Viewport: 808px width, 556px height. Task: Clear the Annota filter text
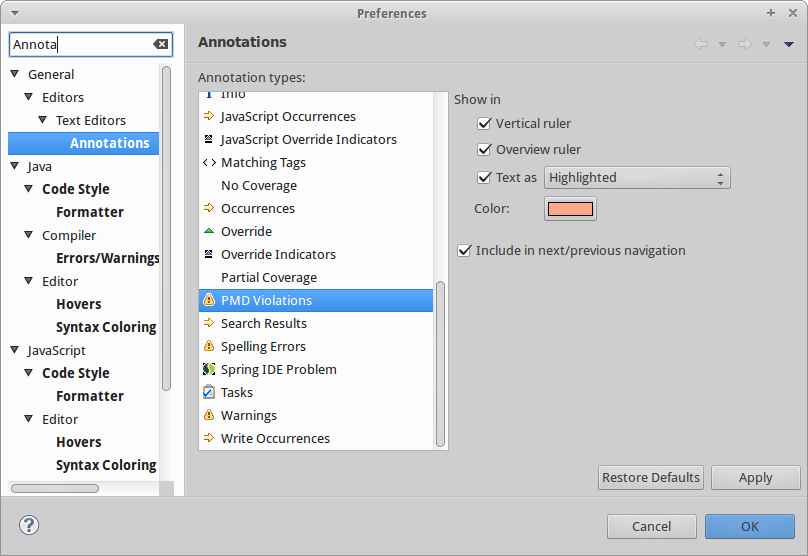click(x=160, y=44)
